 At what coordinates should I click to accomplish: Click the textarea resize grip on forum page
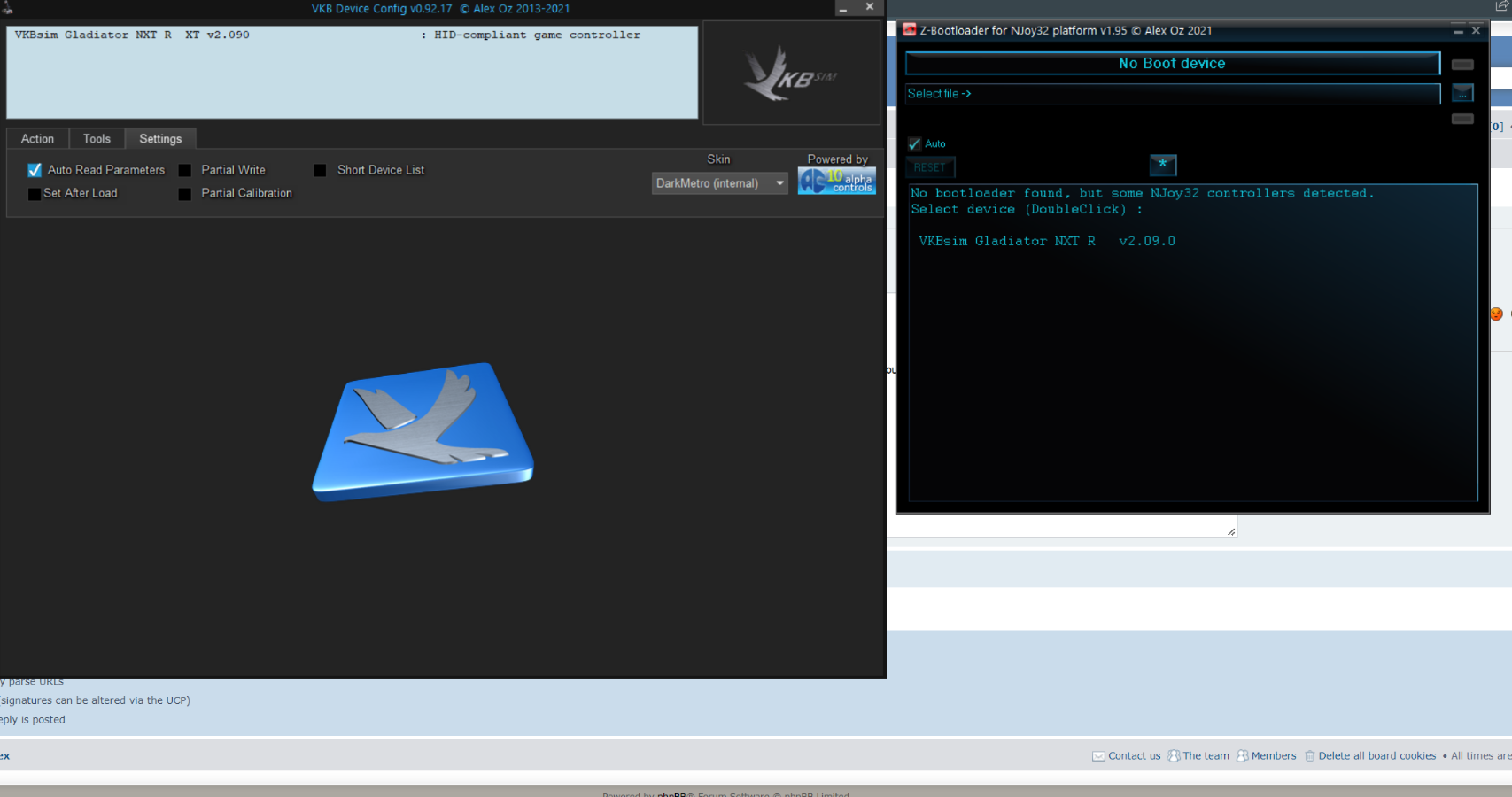[1231, 531]
